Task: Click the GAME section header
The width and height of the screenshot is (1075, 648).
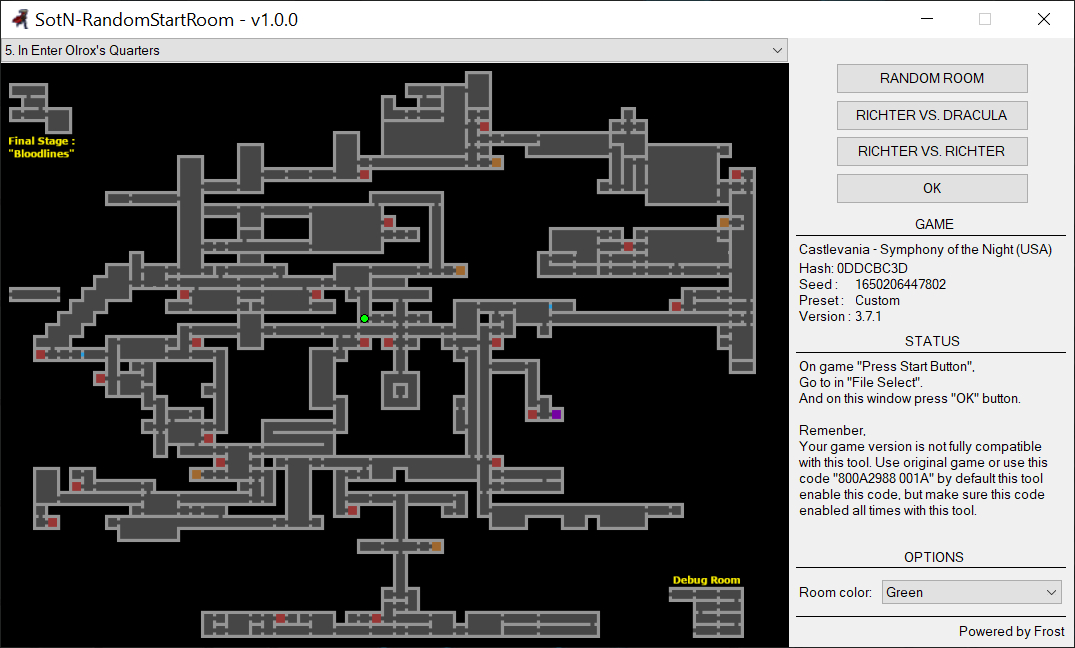Action: [934, 224]
